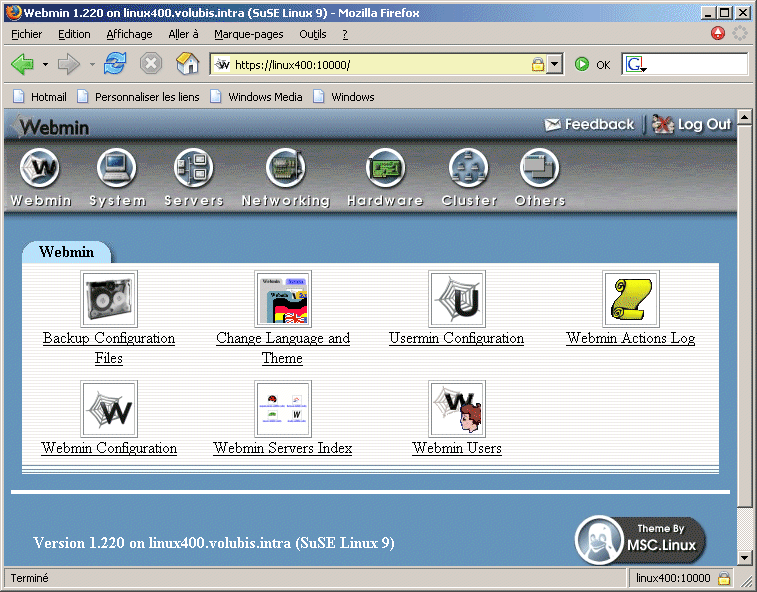The height and width of the screenshot is (592, 757).
Task: Open the Webmin category icon in the top navigation
Action: [40, 168]
